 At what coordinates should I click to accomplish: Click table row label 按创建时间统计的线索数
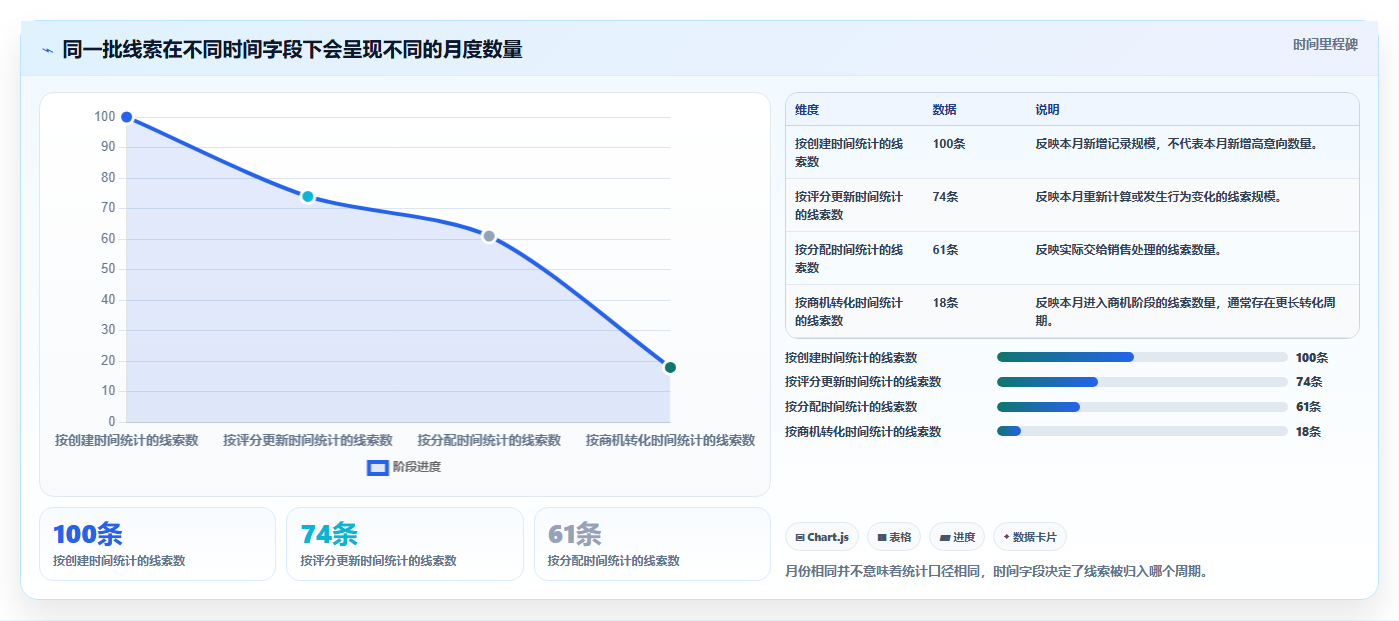[849, 152]
